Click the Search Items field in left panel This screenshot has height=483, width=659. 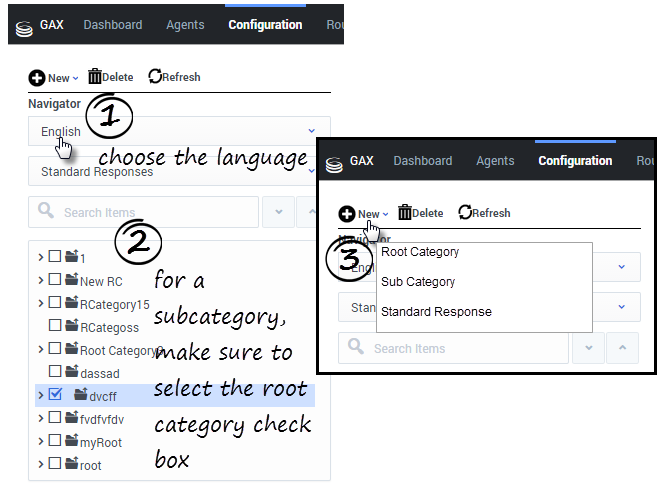pyautogui.click(x=150, y=212)
